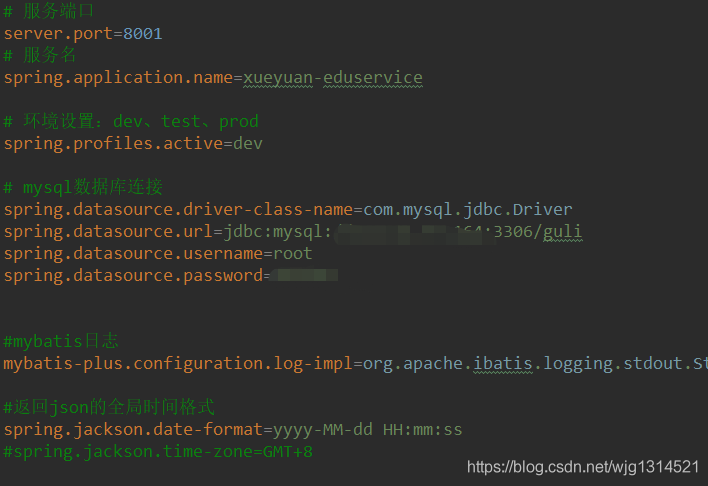Click the spring.datasource.password property key

tap(133, 276)
